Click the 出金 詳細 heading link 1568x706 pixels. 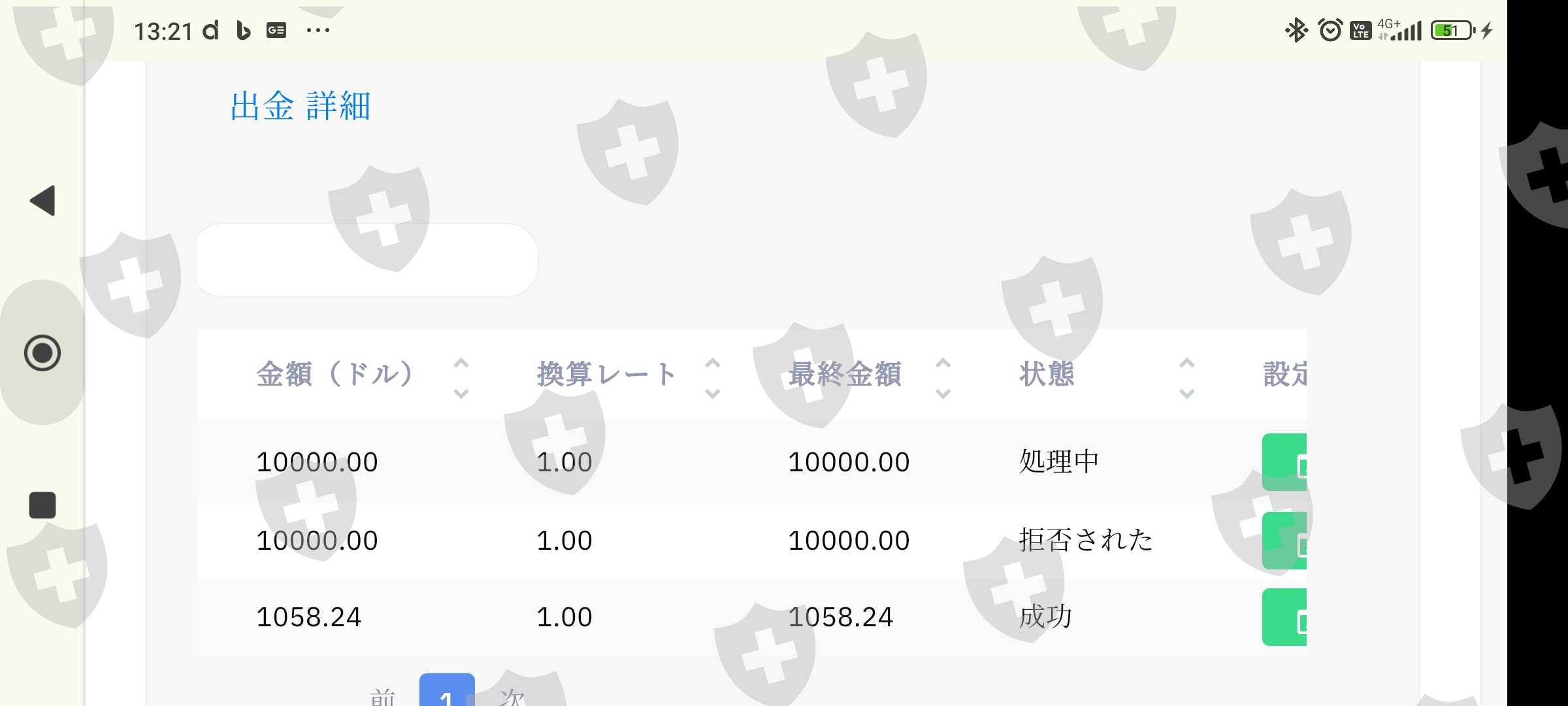tap(301, 106)
